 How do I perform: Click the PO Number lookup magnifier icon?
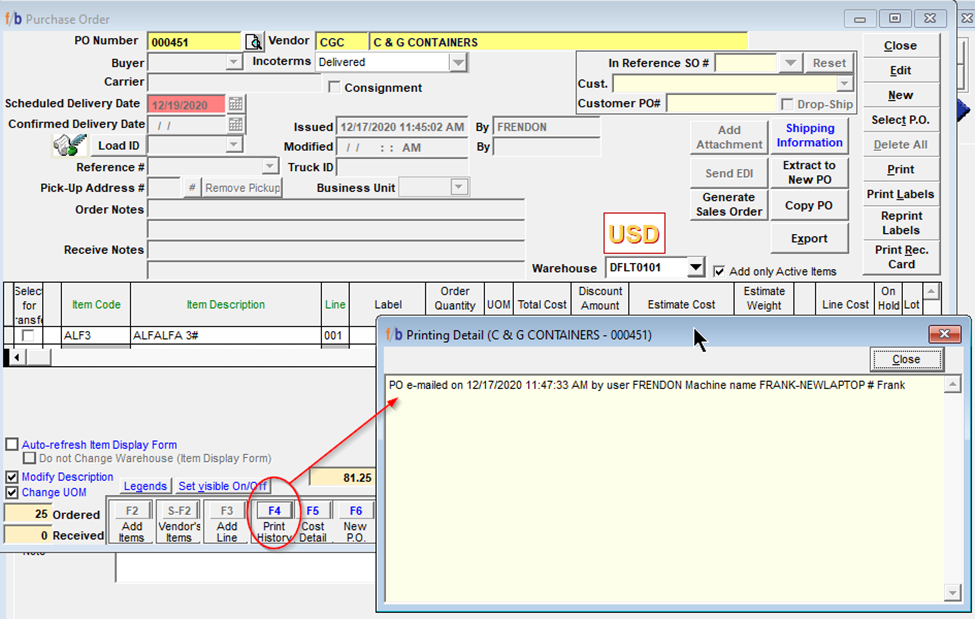point(253,42)
